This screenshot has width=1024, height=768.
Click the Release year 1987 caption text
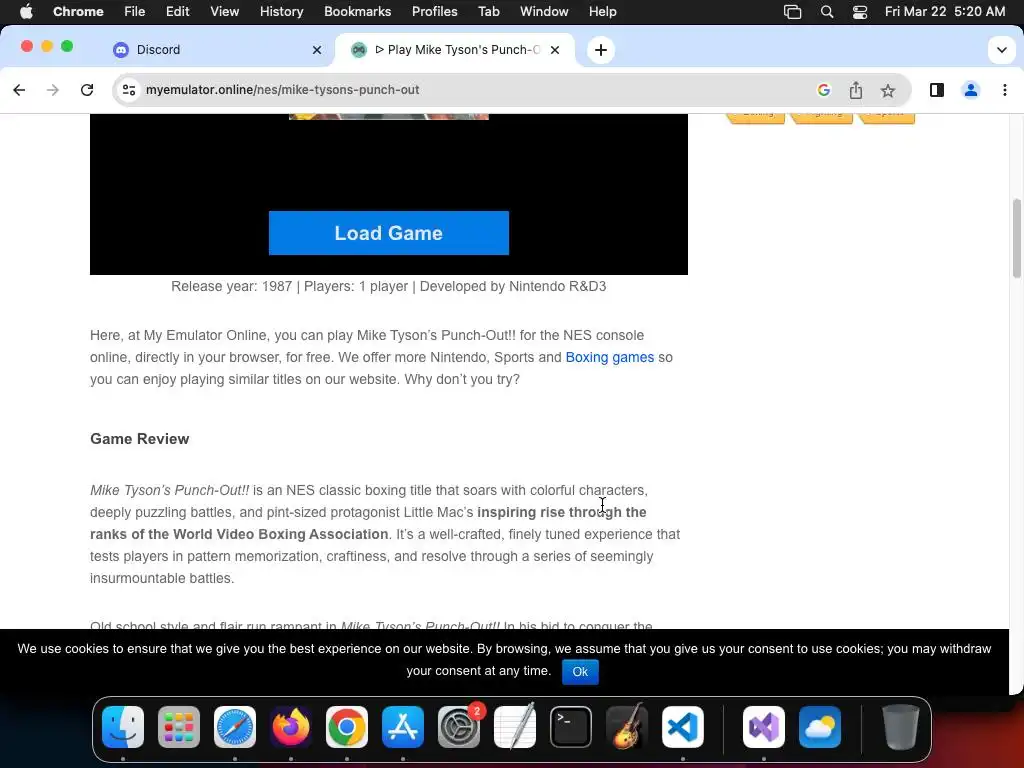coord(389,287)
